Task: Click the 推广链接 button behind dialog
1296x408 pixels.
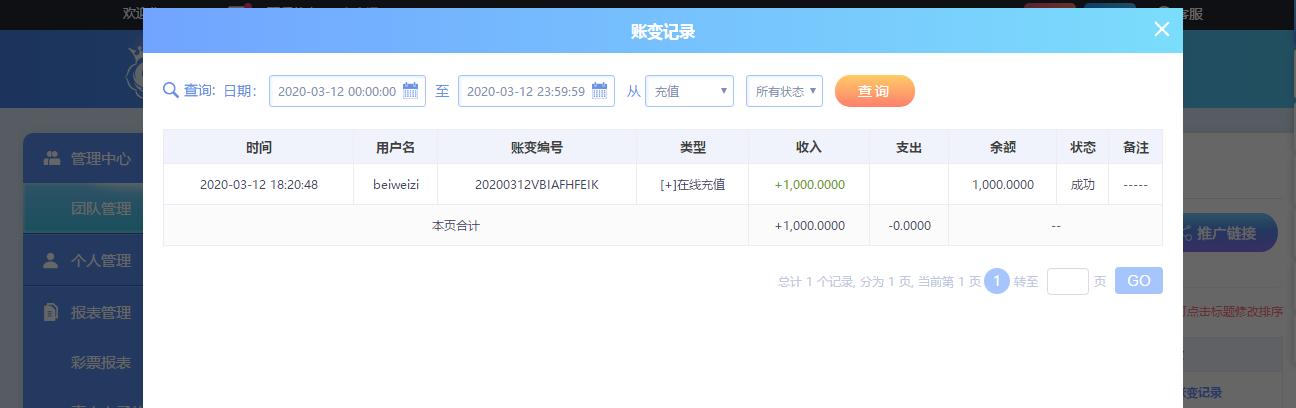Action: [x=1229, y=234]
